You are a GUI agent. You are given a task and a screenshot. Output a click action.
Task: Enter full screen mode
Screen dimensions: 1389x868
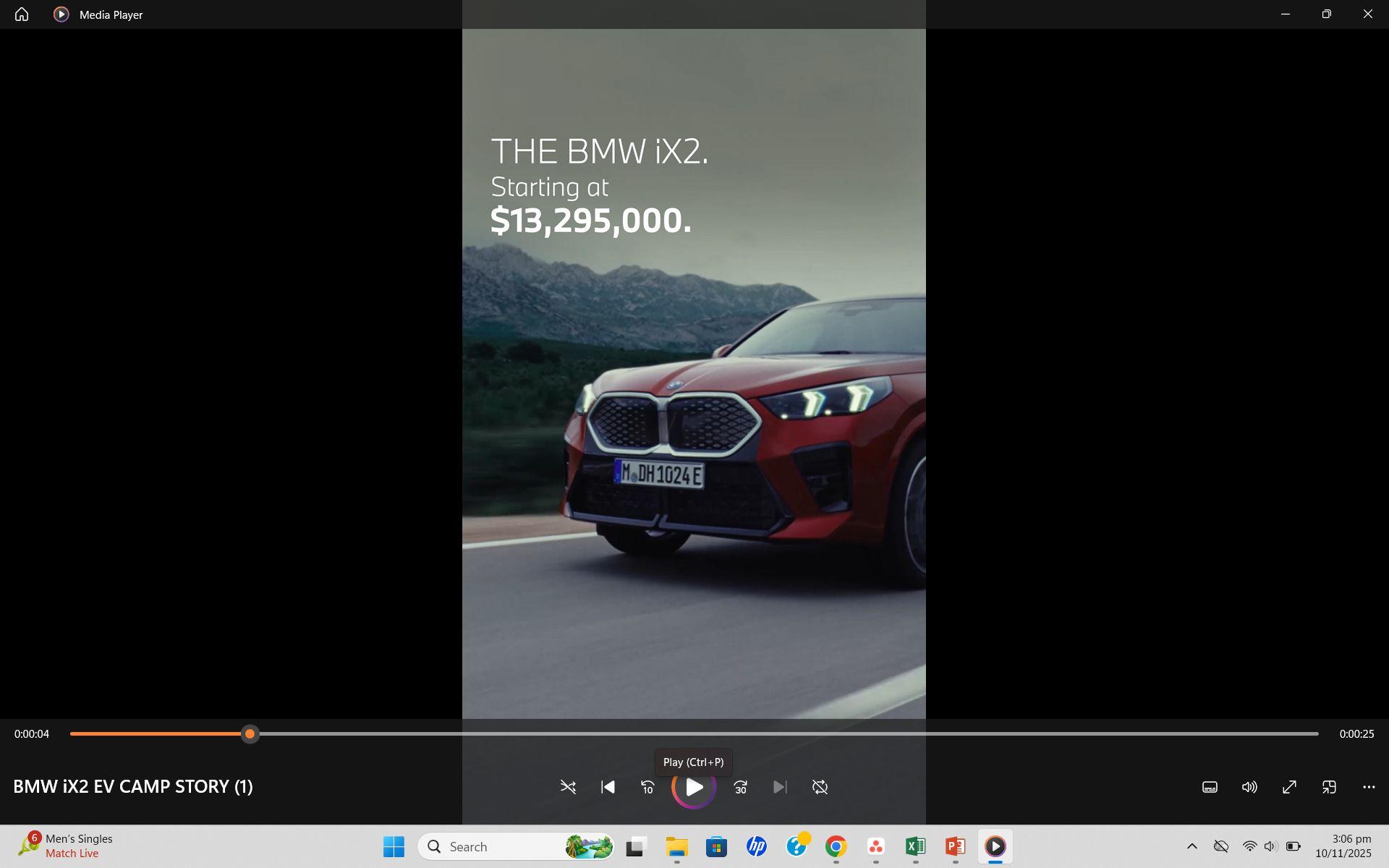pos(1289,787)
